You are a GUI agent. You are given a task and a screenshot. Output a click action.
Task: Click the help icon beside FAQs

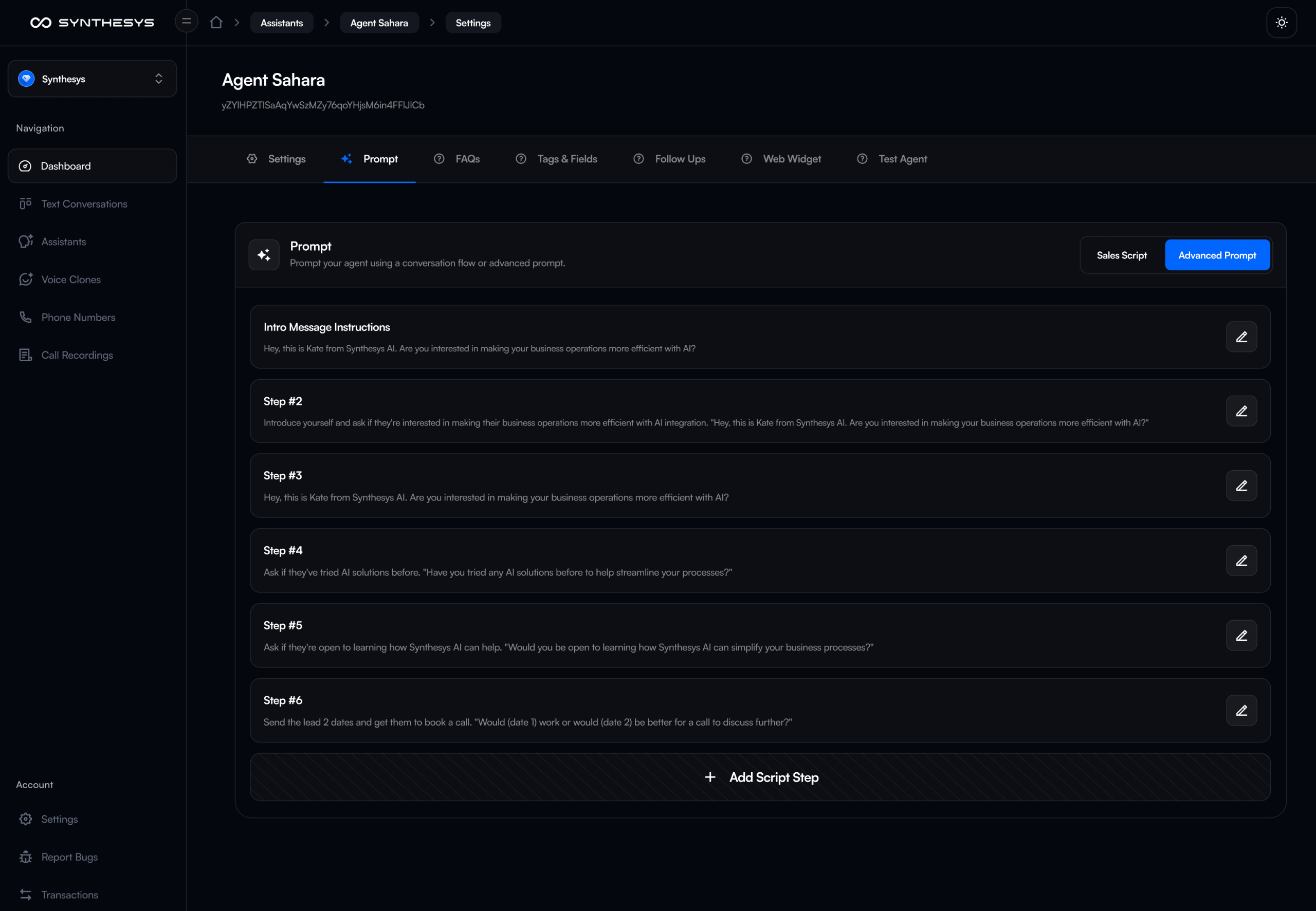(x=439, y=159)
